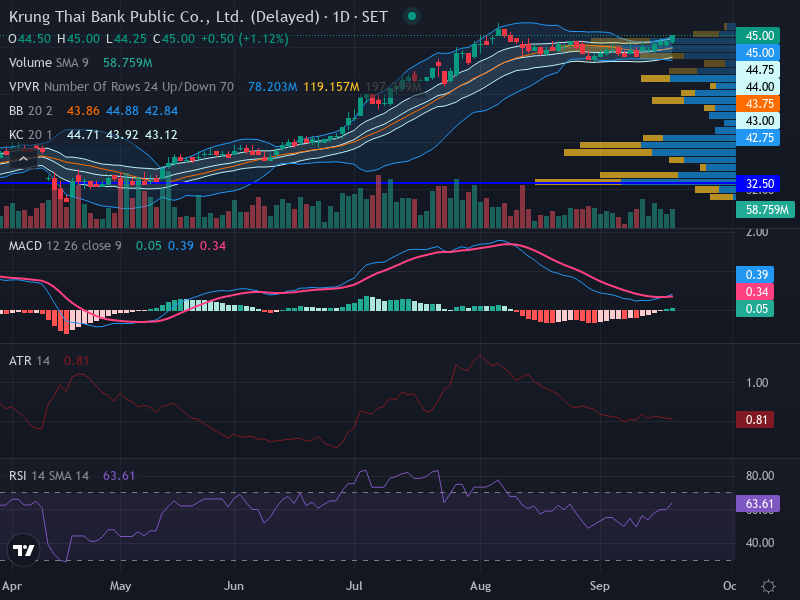The height and width of the screenshot is (600, 800).
Task: Click the ATR 0.81 value tag
Action: point(755,420)
